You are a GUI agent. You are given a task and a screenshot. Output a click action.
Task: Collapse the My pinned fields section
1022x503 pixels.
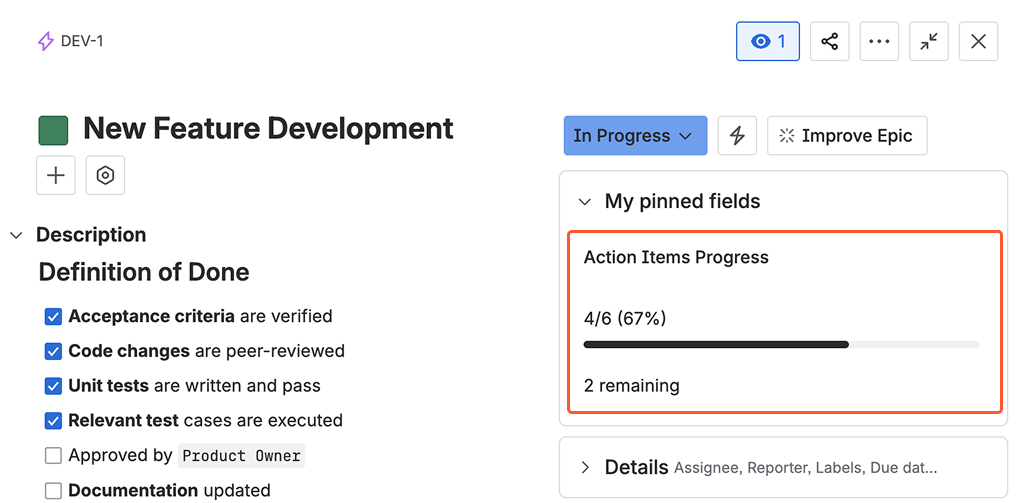pyautogui.click(x=585, y=202)
